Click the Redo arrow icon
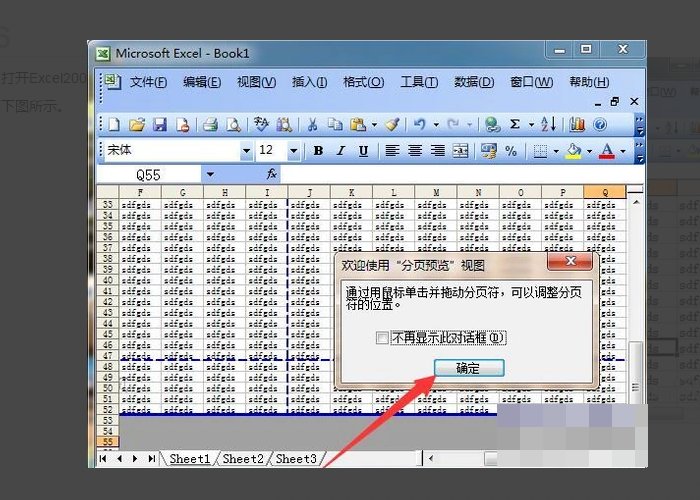 [453, 125]
